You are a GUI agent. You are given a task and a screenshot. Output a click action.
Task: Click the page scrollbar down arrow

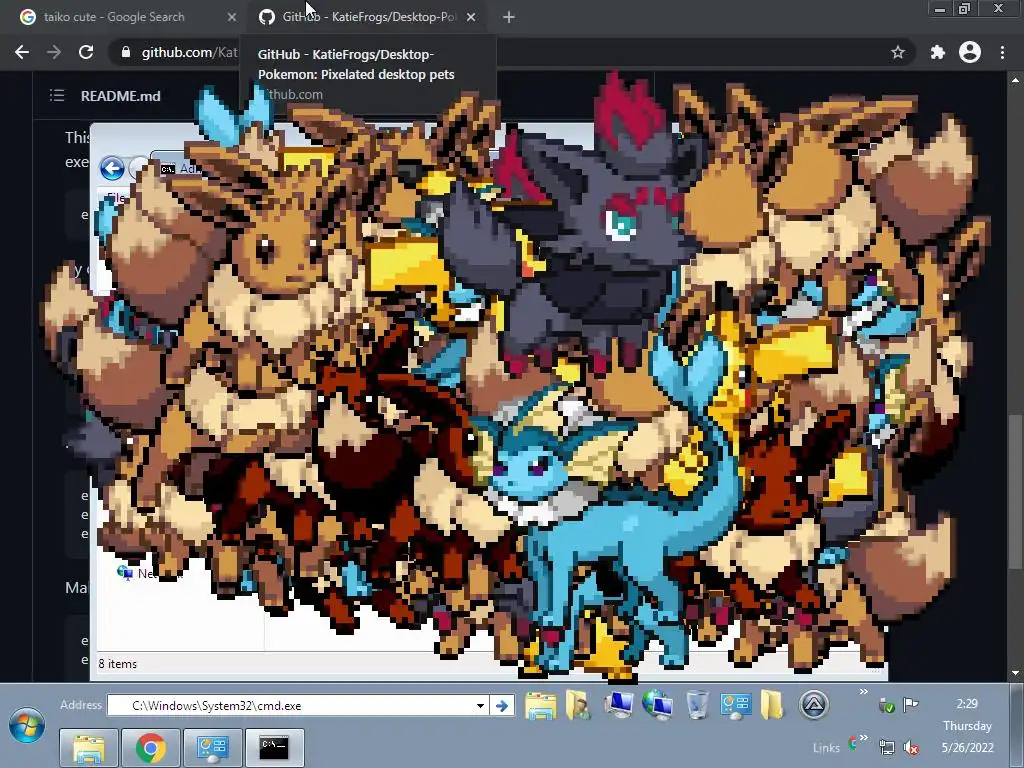point(1015,673)
